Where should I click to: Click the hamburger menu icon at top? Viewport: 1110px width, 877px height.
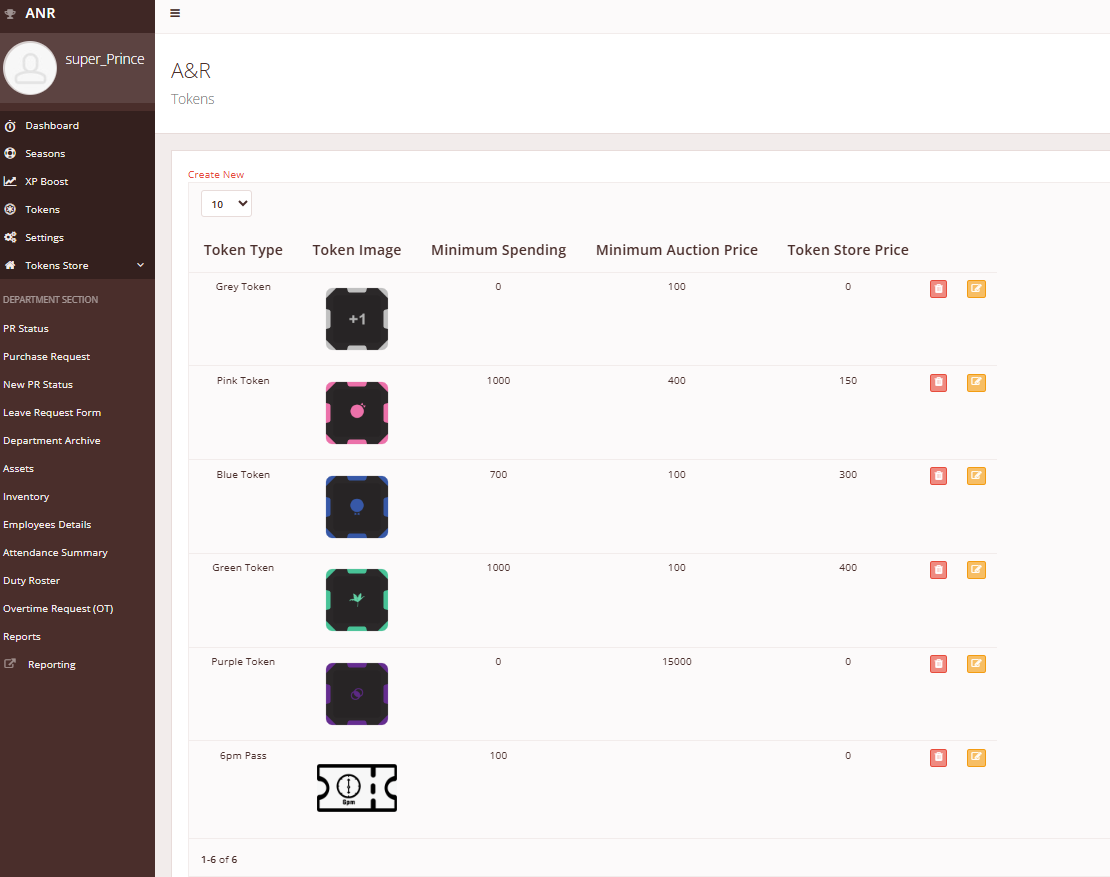[175, 13]
